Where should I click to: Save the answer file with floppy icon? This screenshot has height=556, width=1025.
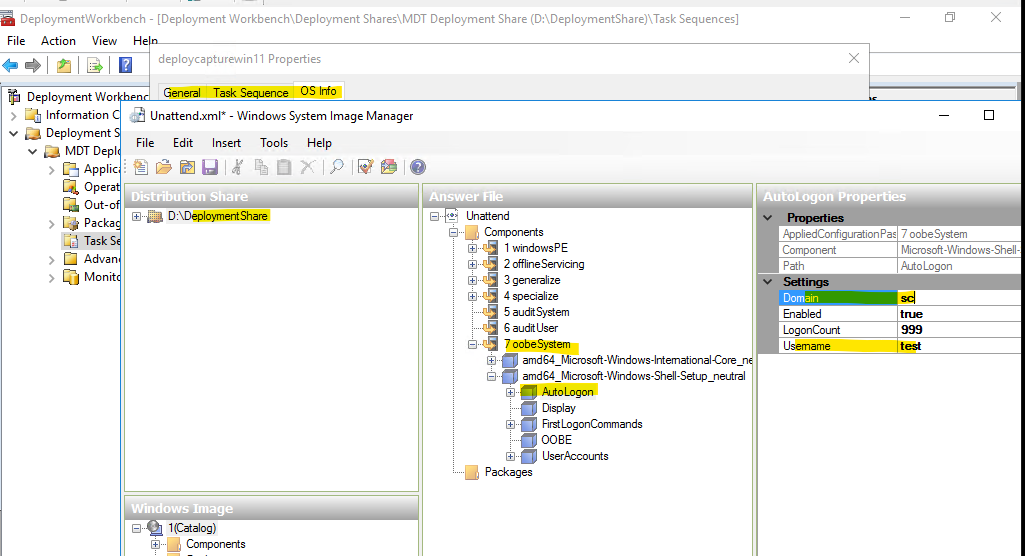pyautogui.click(x=210, y=167)
